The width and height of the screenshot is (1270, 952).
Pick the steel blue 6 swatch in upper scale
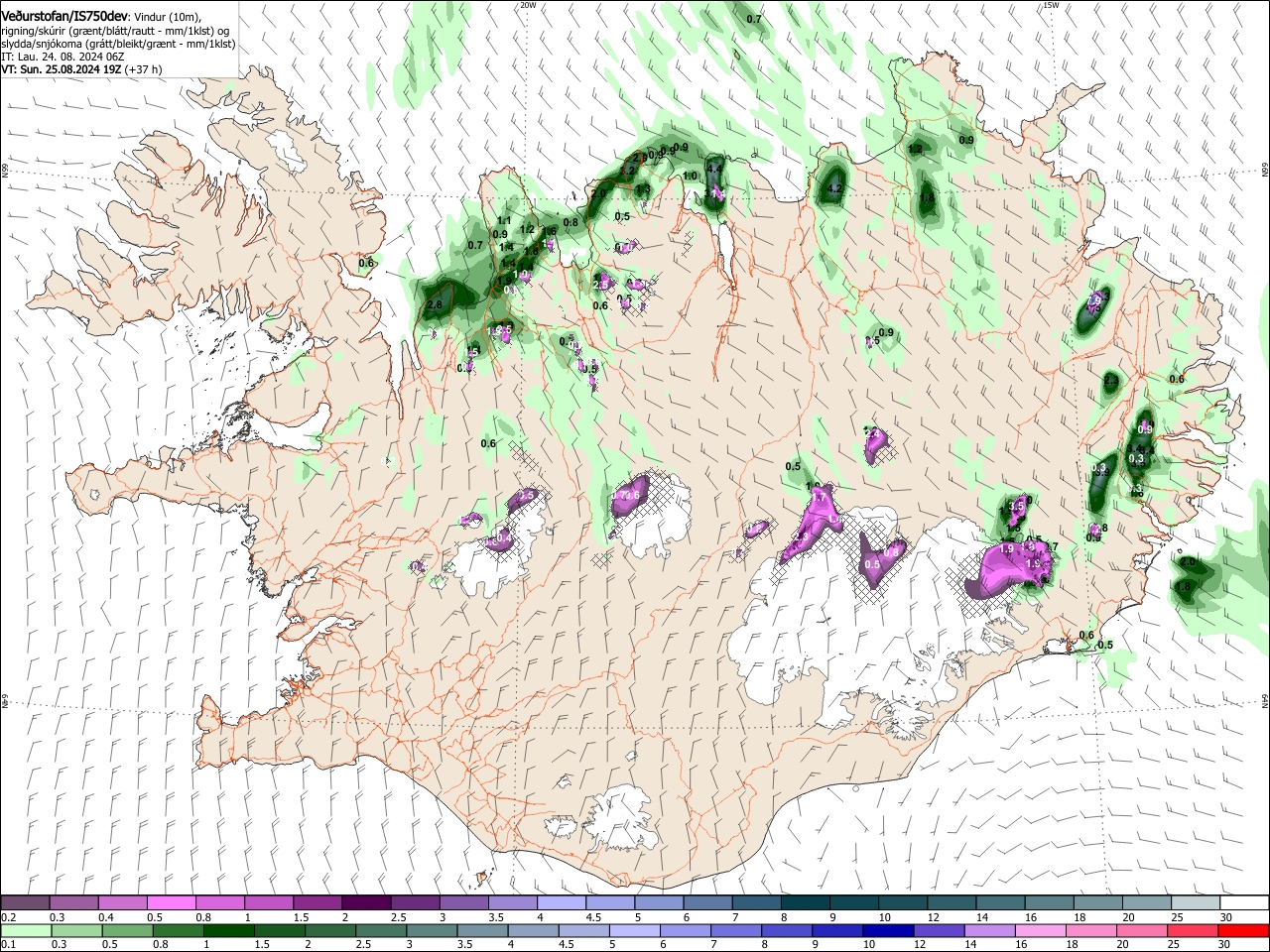click(706, 903)
